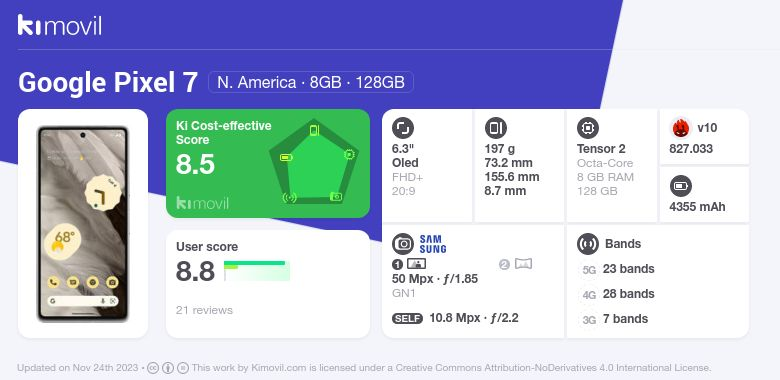Click the Samsung sensor brand logo
The height and width of the screenshot is (380, 780).
(x=433, y=244)
